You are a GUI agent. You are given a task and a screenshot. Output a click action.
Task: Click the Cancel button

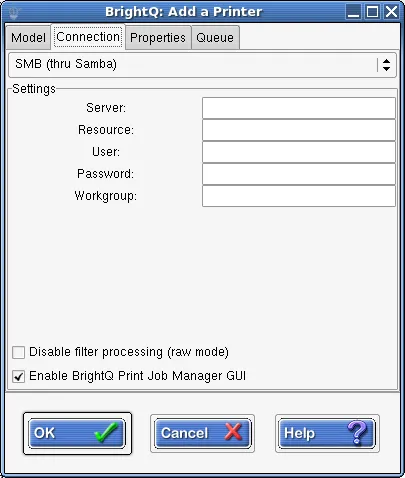(202, 433)
